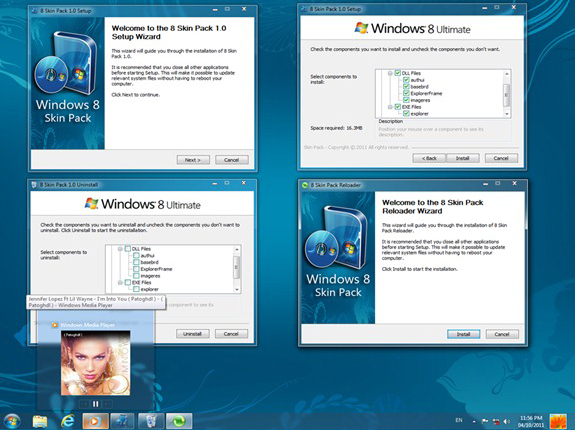Uncheck ExplorerFrame in the install list
Screen dimensions: 575x430
(406, 93)
